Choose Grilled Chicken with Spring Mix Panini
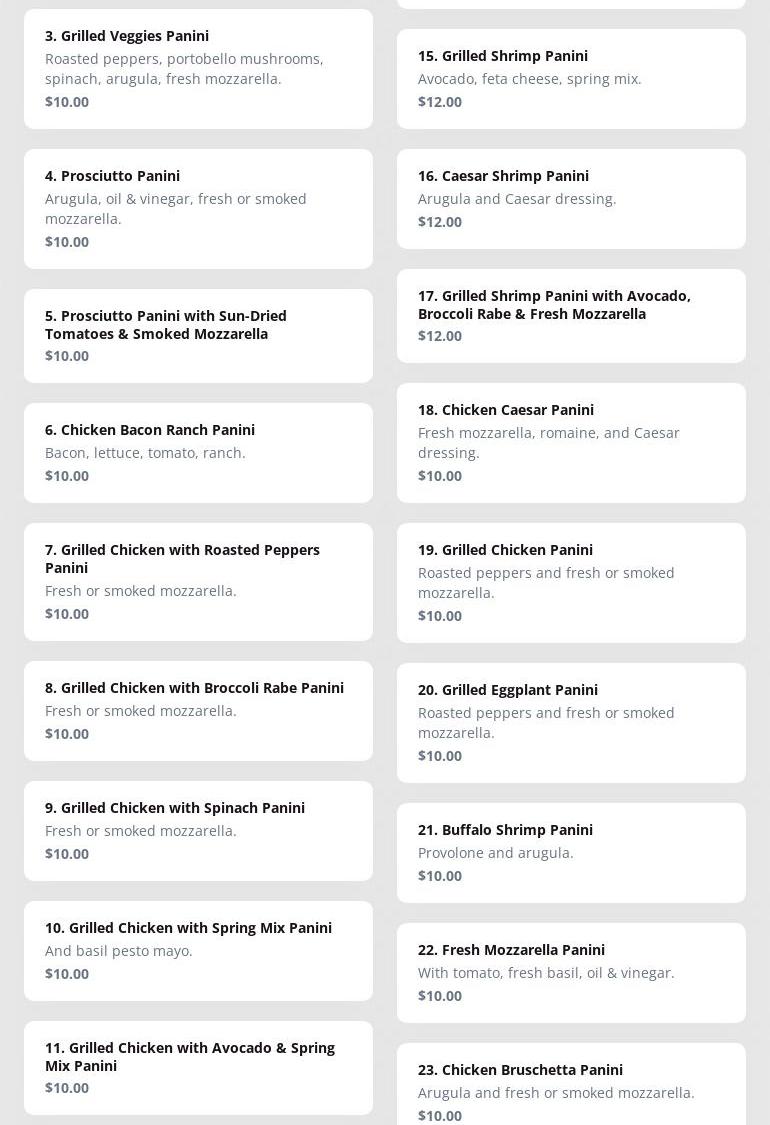Viewport: 770px width, 1125px height. 198,951
